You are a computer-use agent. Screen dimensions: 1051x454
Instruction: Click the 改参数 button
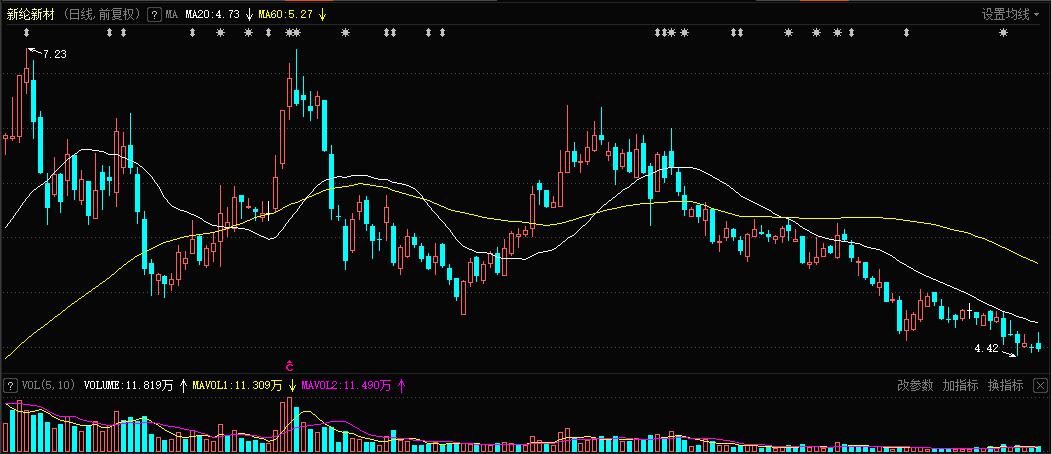coord(915,386)
